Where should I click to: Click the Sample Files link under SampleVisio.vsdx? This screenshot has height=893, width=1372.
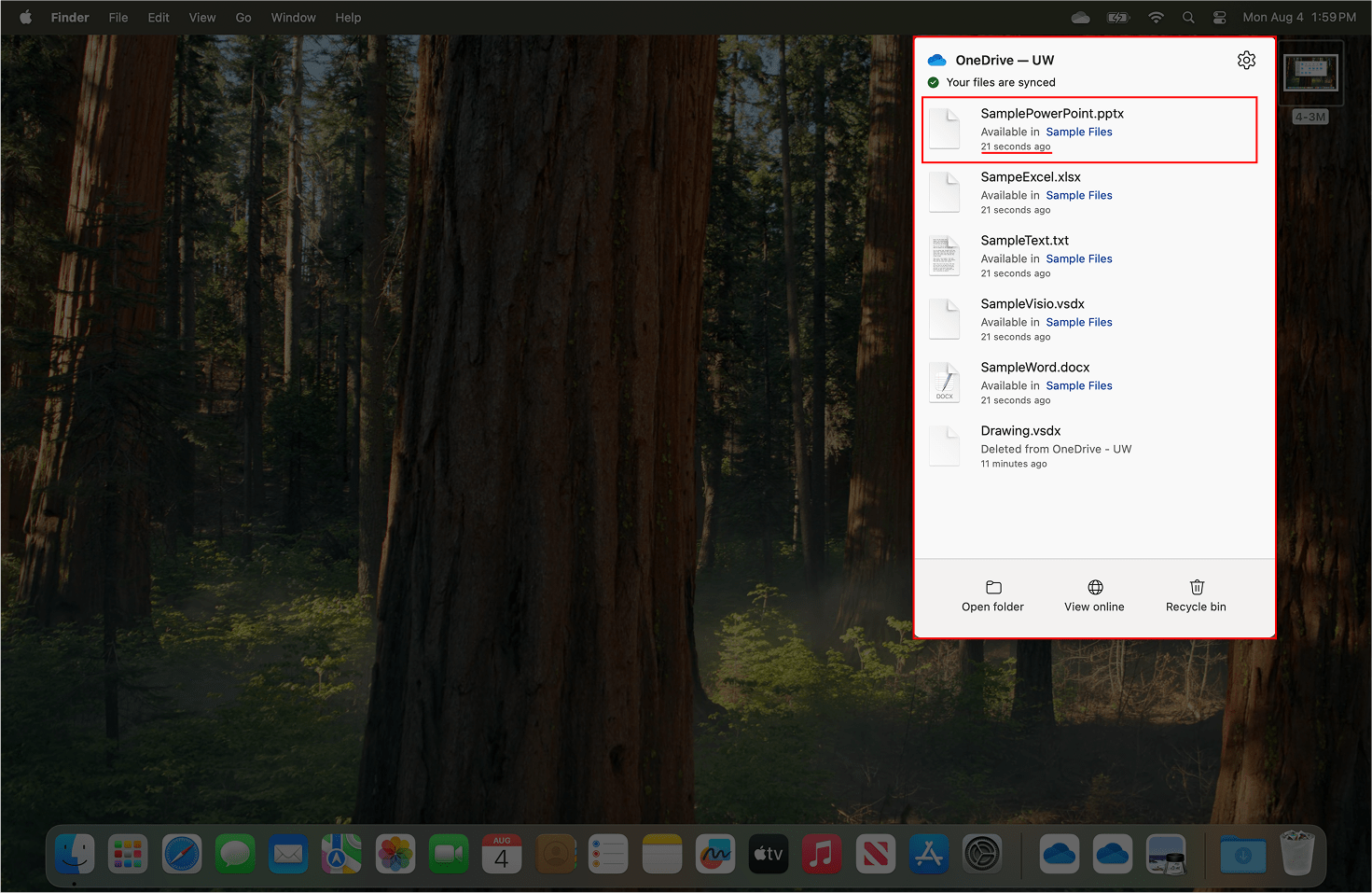point(1078,322)
